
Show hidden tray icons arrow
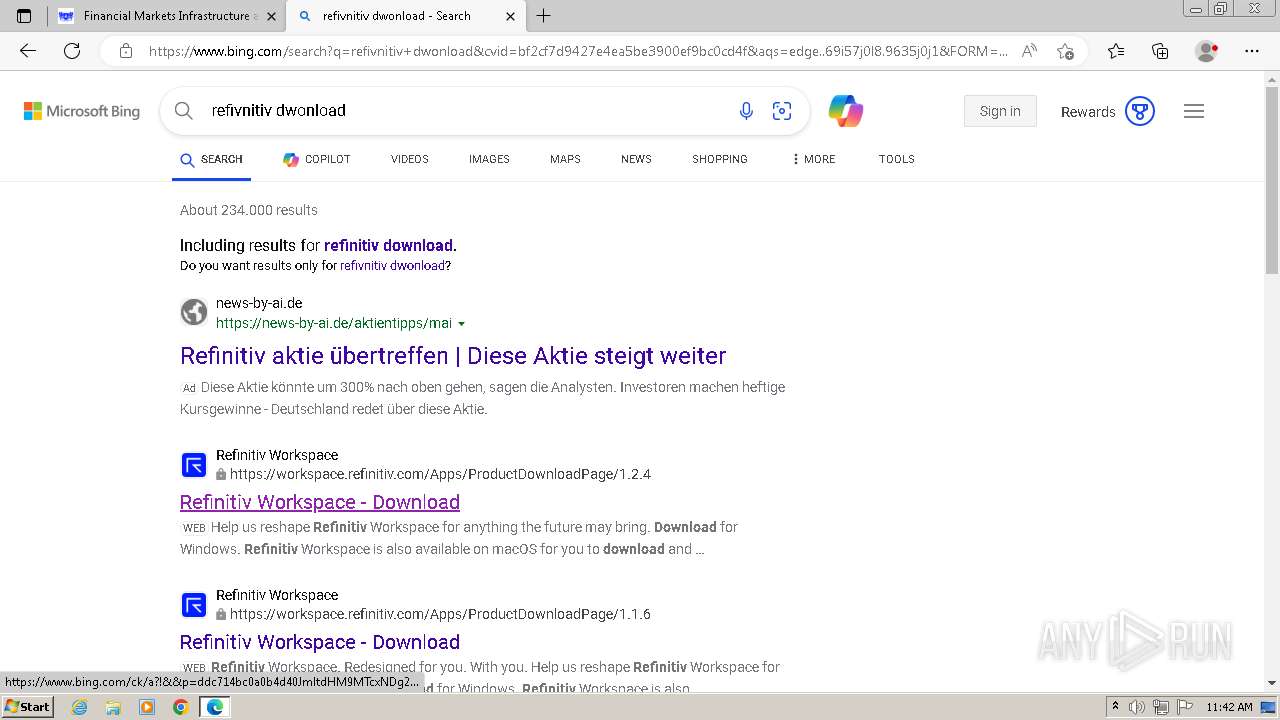point(1115,707)
